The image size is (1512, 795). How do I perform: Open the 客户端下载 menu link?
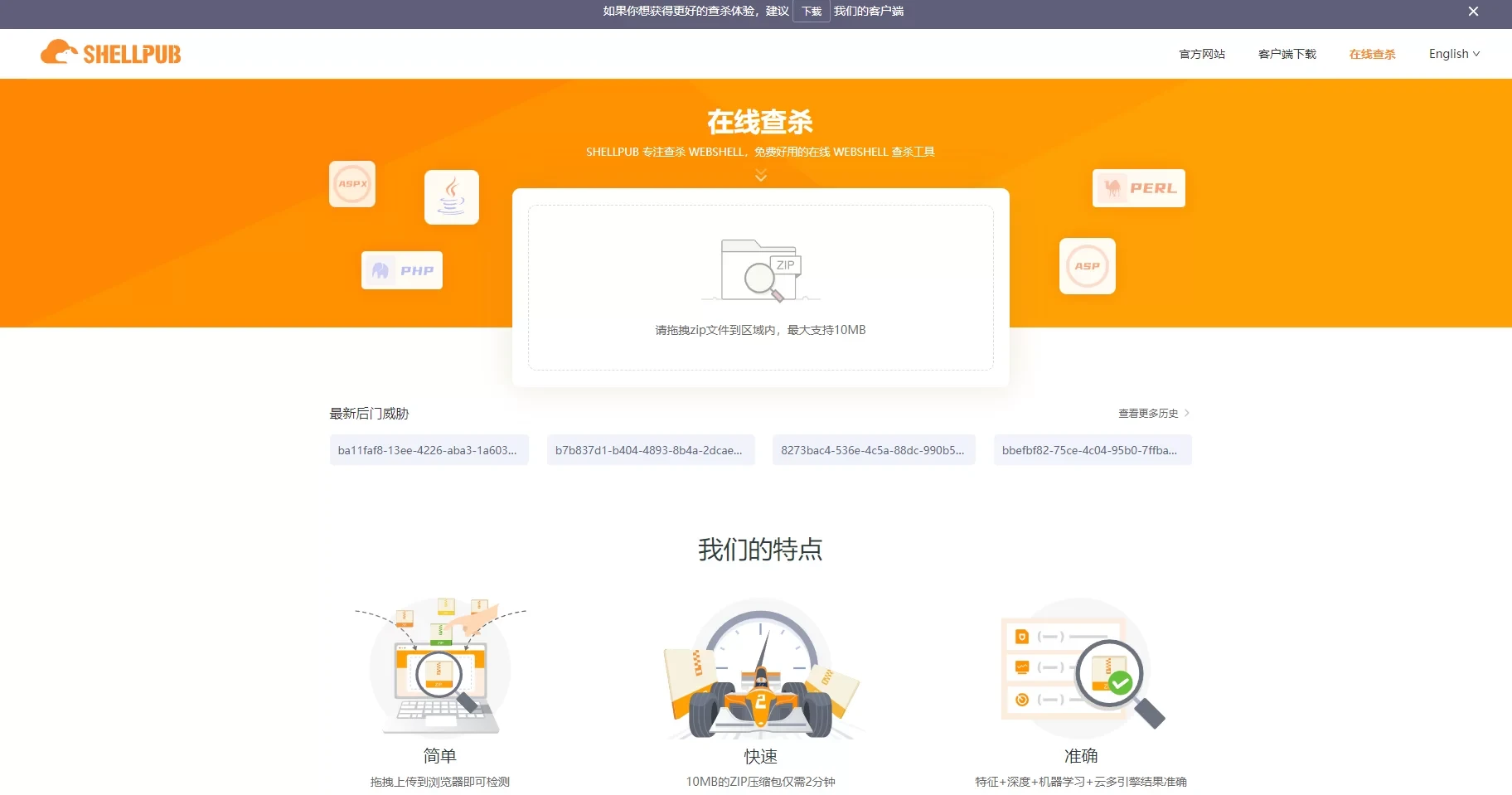[x=1287, y=54]
